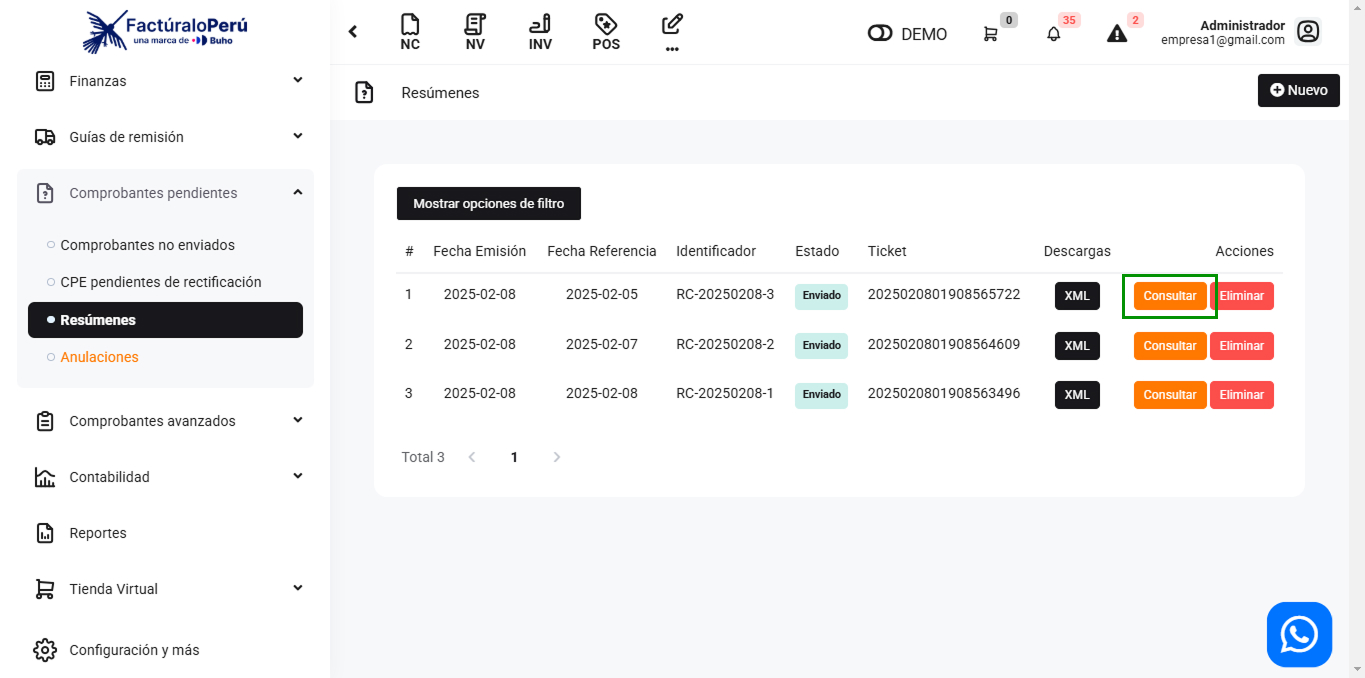Delete summary RC-20250208-1 with Eliminar
This screenshot has width=1365, height=678.
click(x=1241, y=395)
